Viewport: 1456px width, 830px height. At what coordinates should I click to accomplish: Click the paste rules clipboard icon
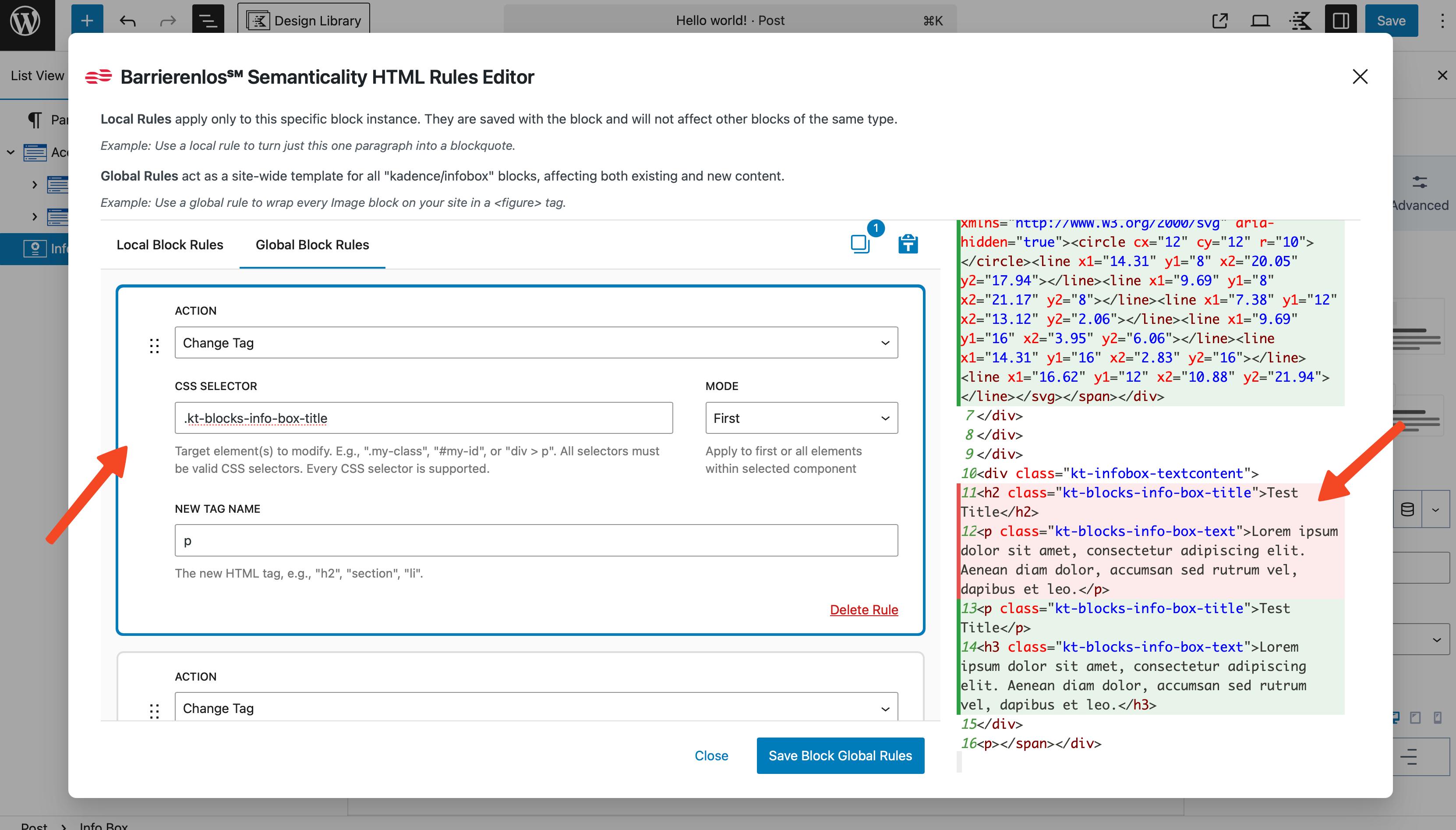[x=908, y=244]
